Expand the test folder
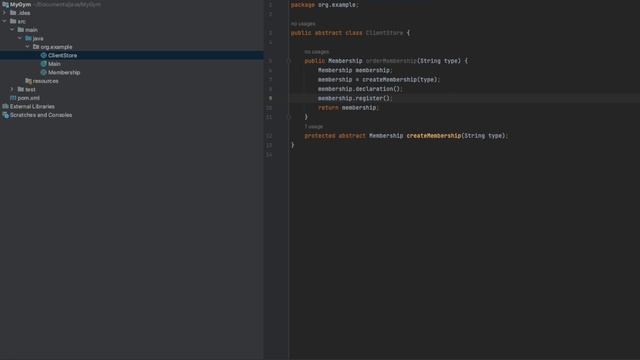Screen dimensions: 640x360 [x=12, y=89]
